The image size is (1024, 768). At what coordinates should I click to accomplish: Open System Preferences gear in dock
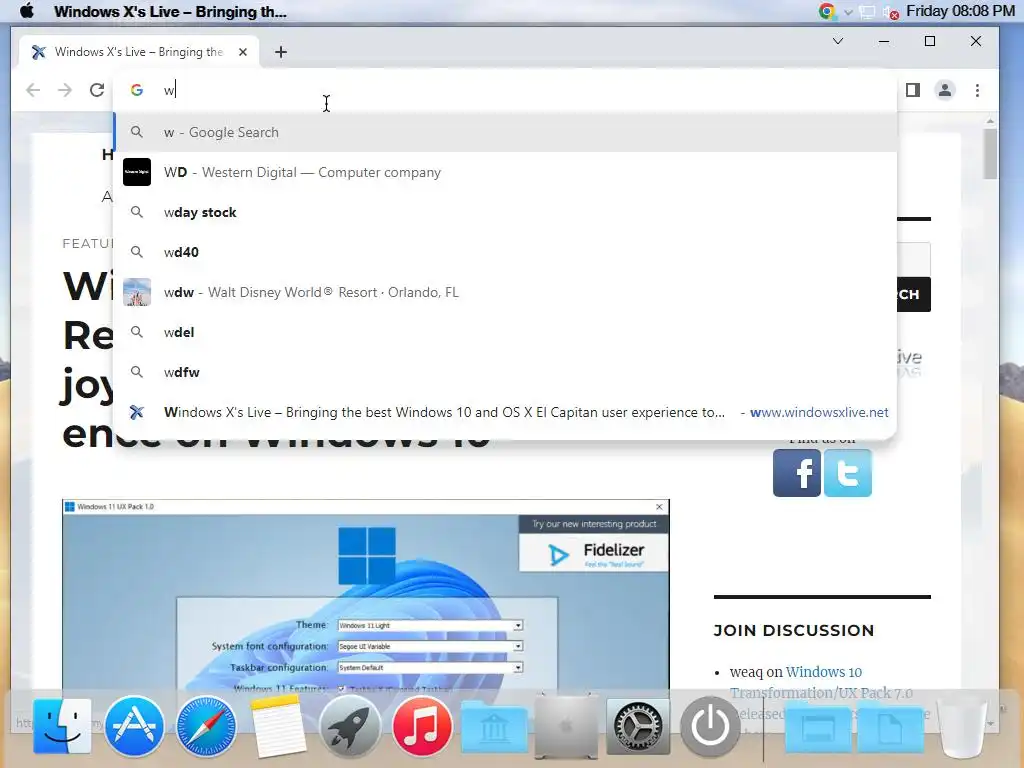pos(638,726)
